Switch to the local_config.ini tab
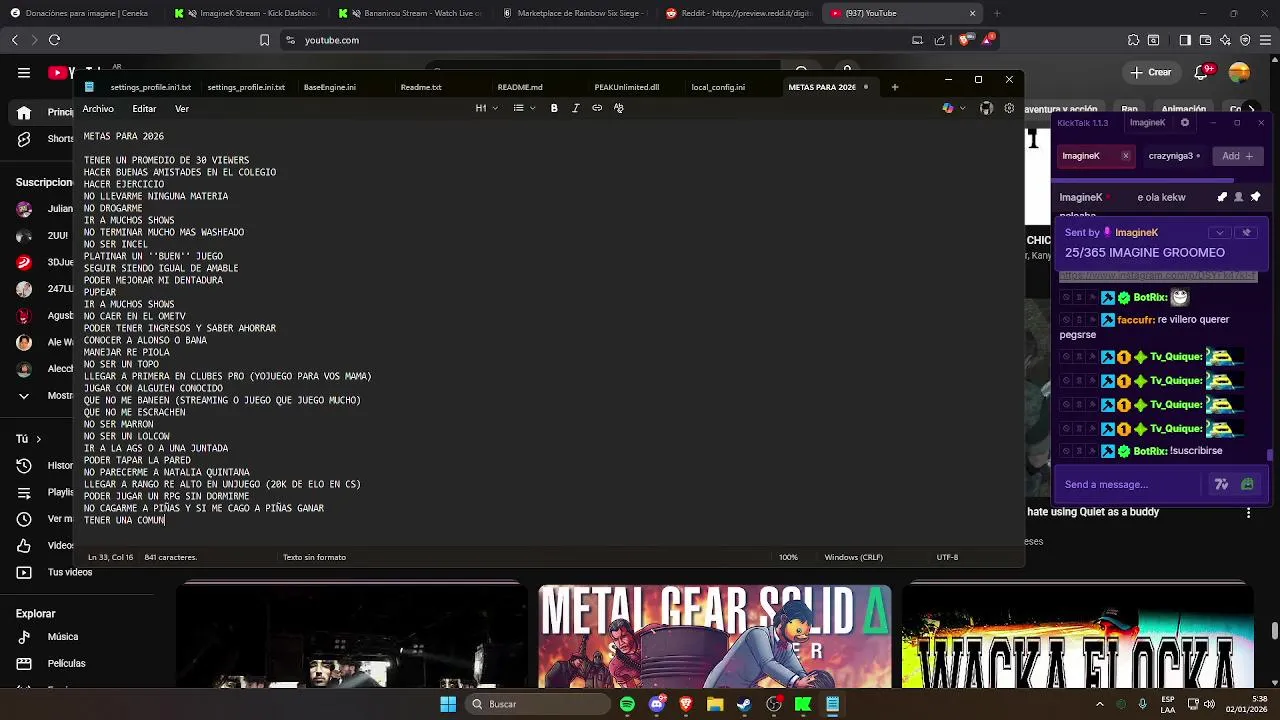Image resolution: width=1280 pixels, height=720 pixels. [718, 87]
